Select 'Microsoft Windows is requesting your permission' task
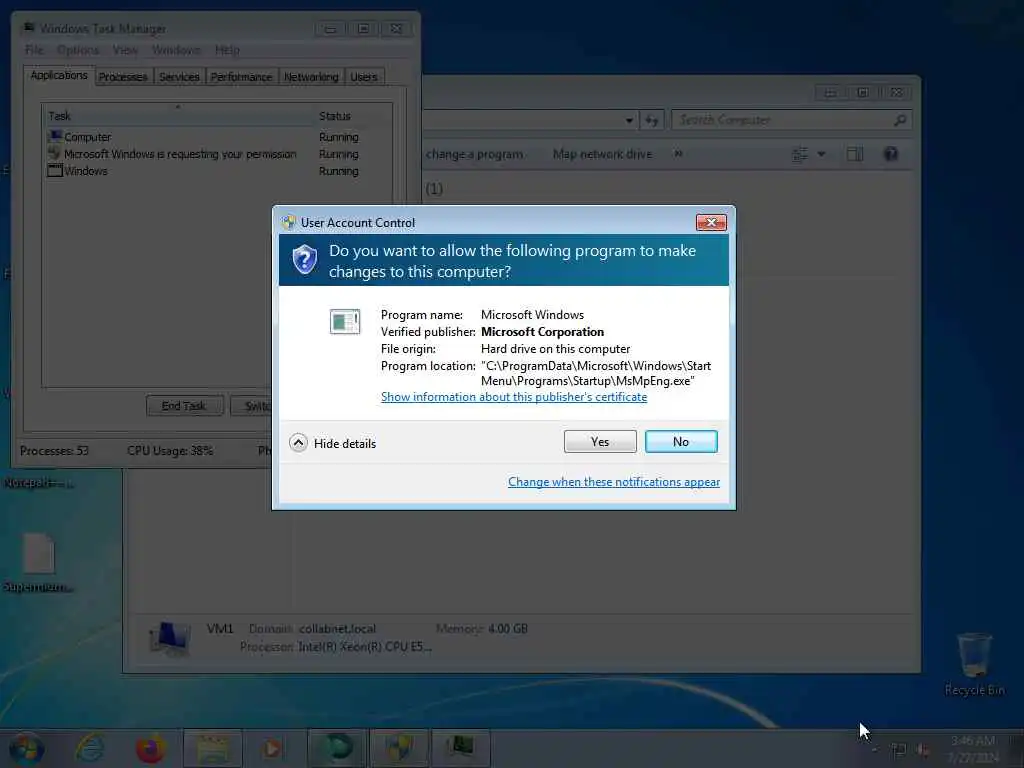 pos(216,154)
